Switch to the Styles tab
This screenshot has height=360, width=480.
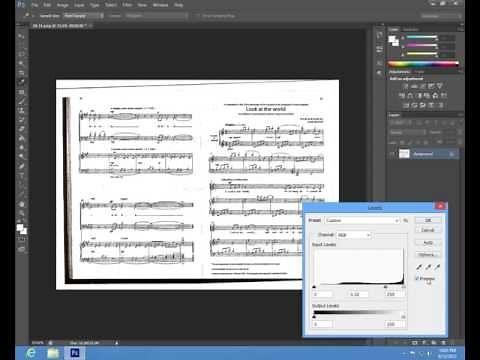[x=419, y=72]
